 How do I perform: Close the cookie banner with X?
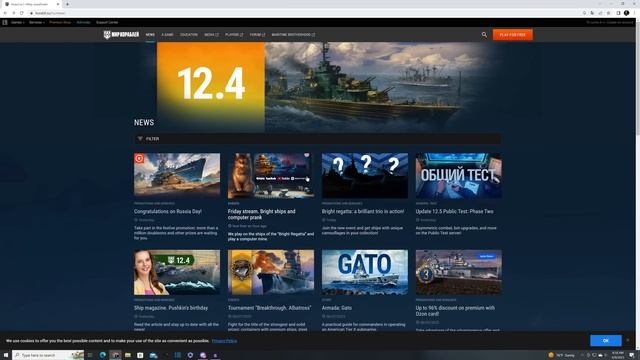[x=628, y=340]
